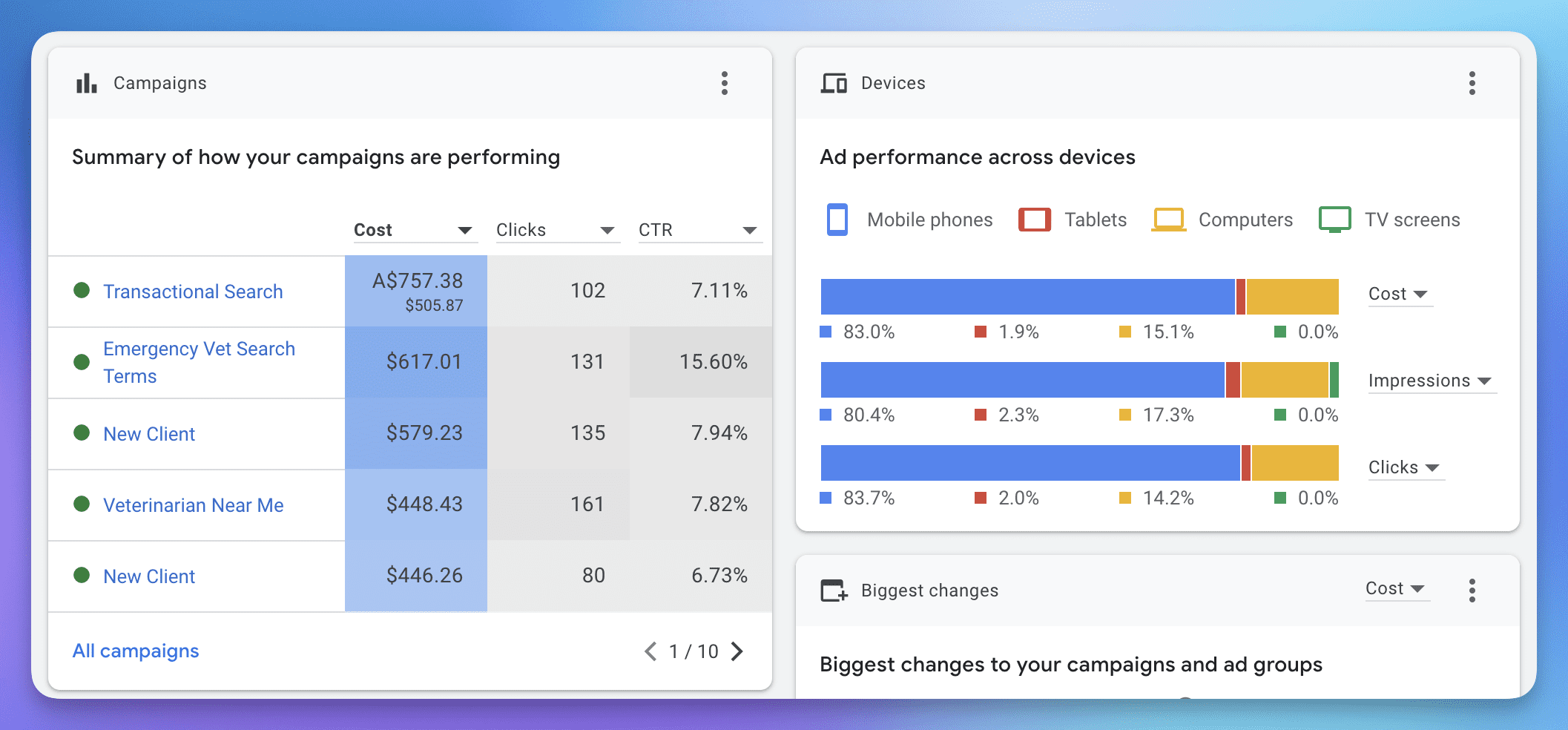Go to the next campaigns page
Image resolution: width=1568 pixels, height=730 pixels.
coord(737,651)
